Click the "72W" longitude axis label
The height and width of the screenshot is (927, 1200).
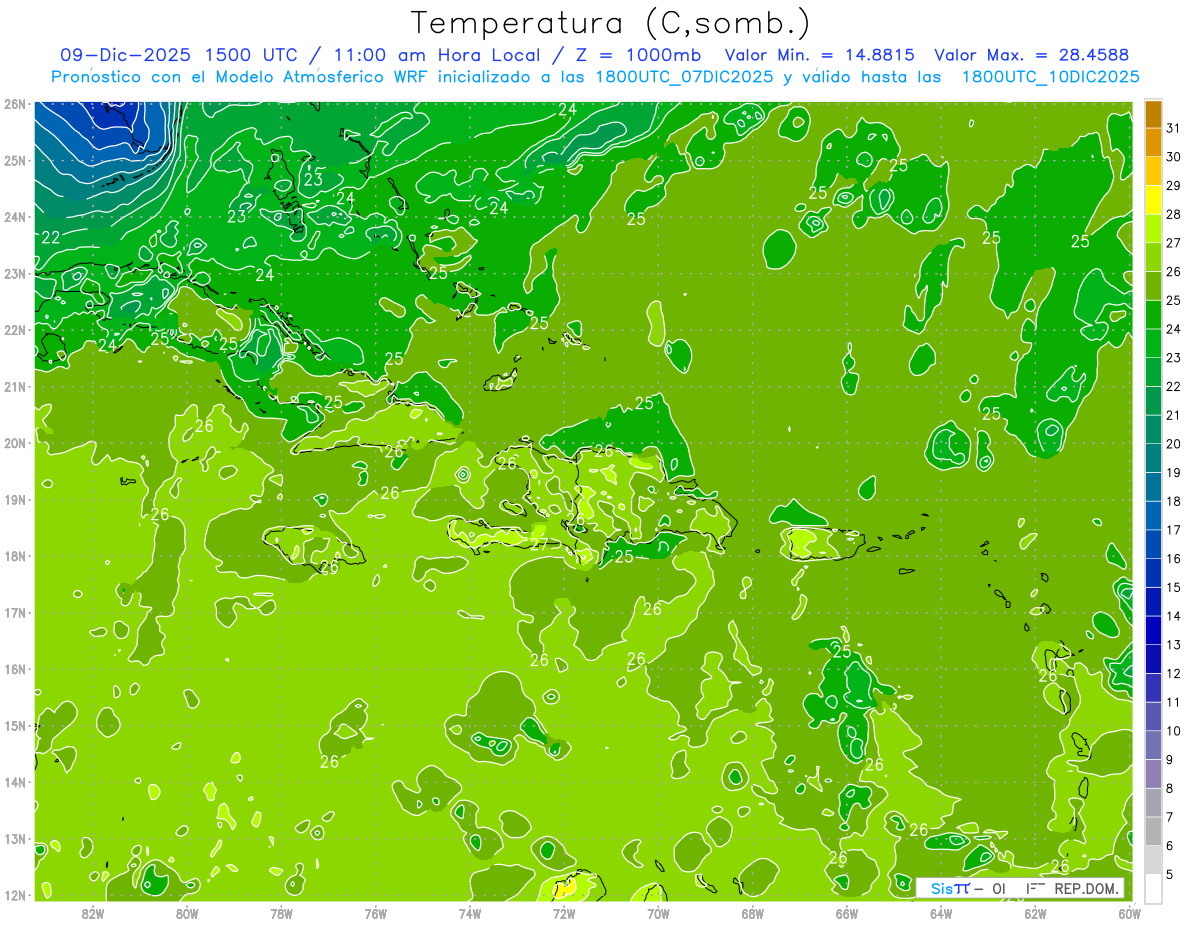click(564, 913)
